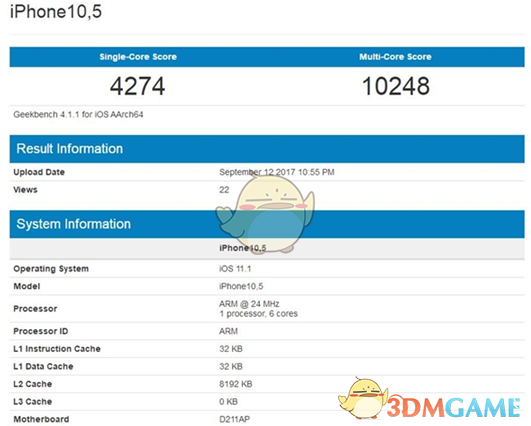Image resolution: width=531 pixels, height=426 pixels.
Task: Click the 8192 KB value
Action: 236,384
